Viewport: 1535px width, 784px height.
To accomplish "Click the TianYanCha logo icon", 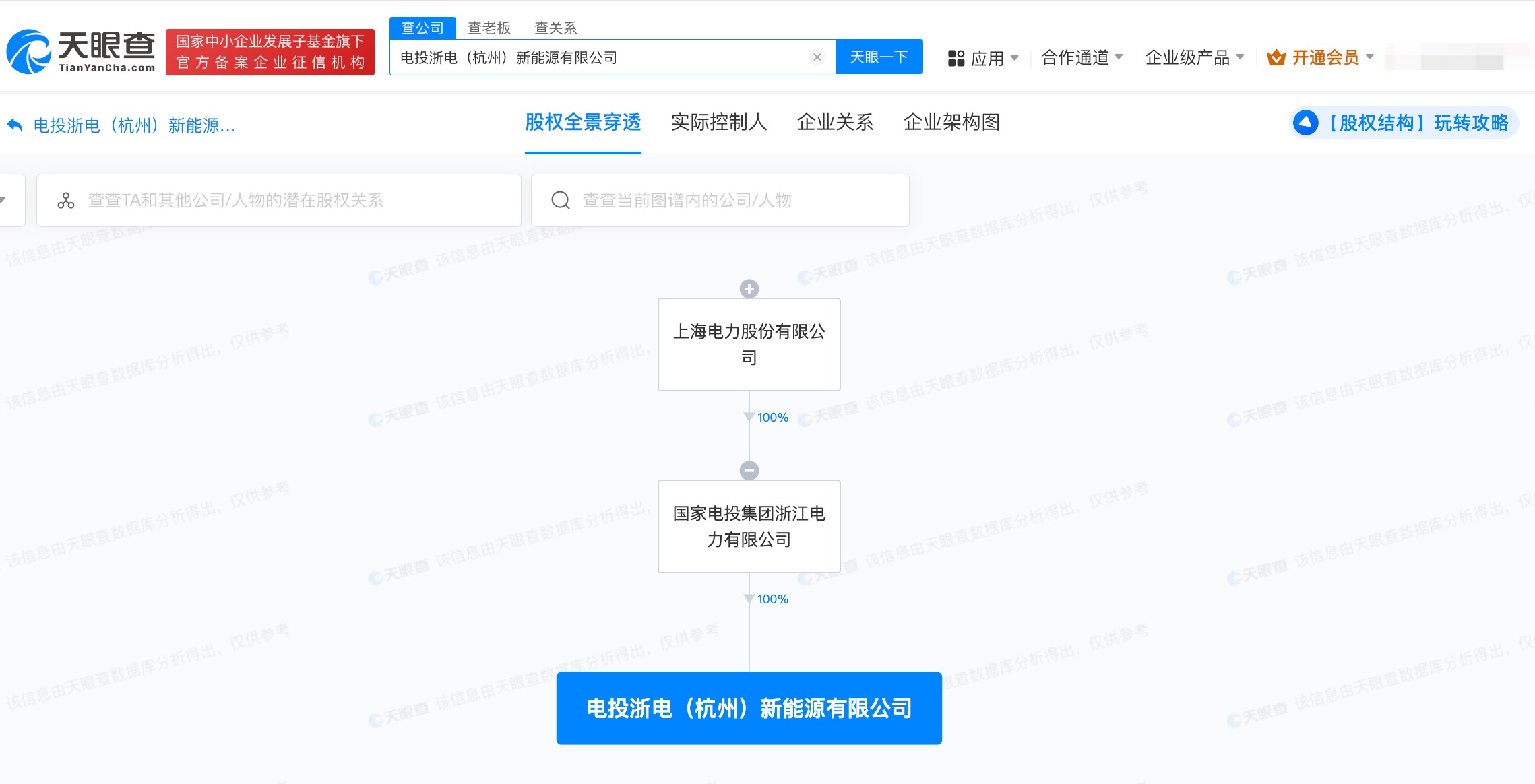I will click(x=28, y=52).
